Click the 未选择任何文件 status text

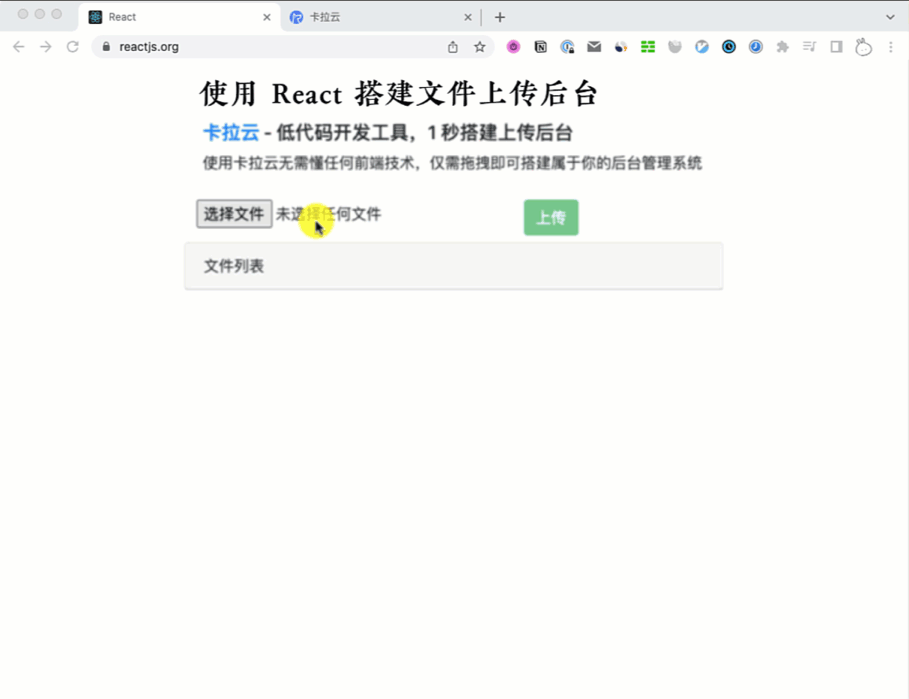pyautogui.click(x=329, y=214)
